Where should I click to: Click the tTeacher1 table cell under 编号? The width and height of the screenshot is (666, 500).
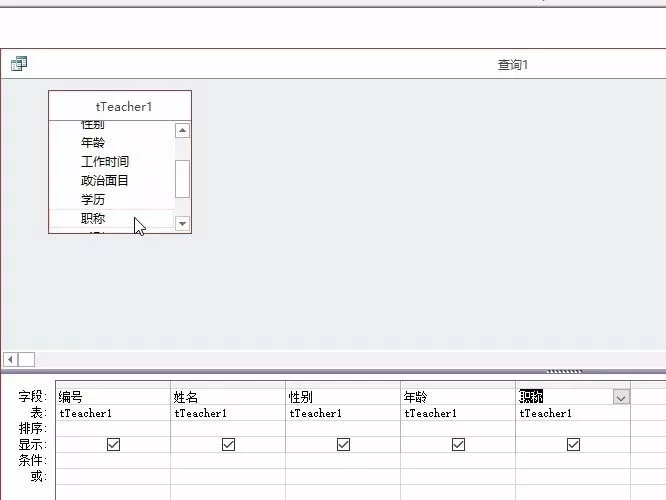click(113, 413)
